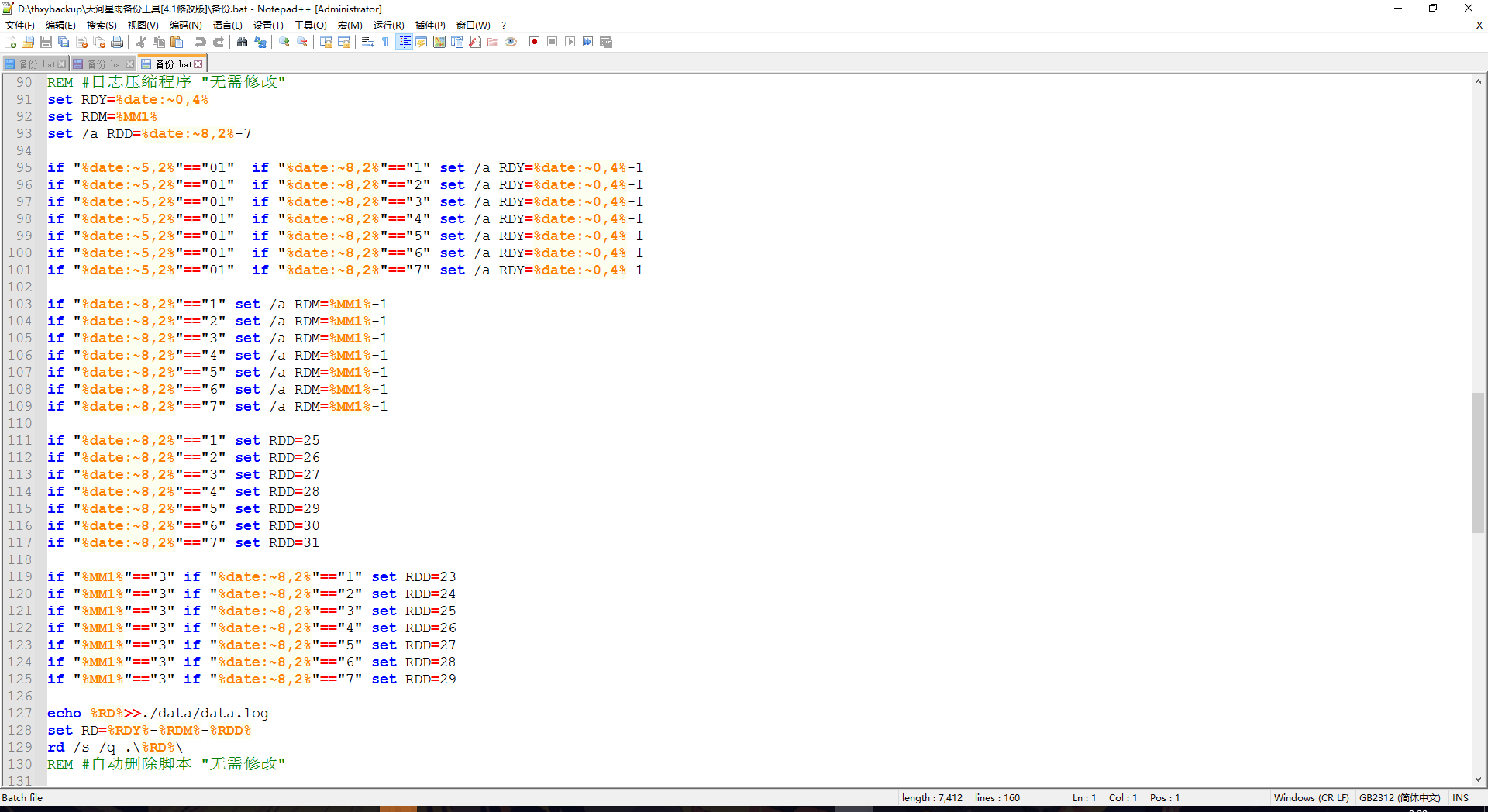Close the second 备份.bat tab
The width and height of the screenshot is (1488, 812).
coord(130,64)
